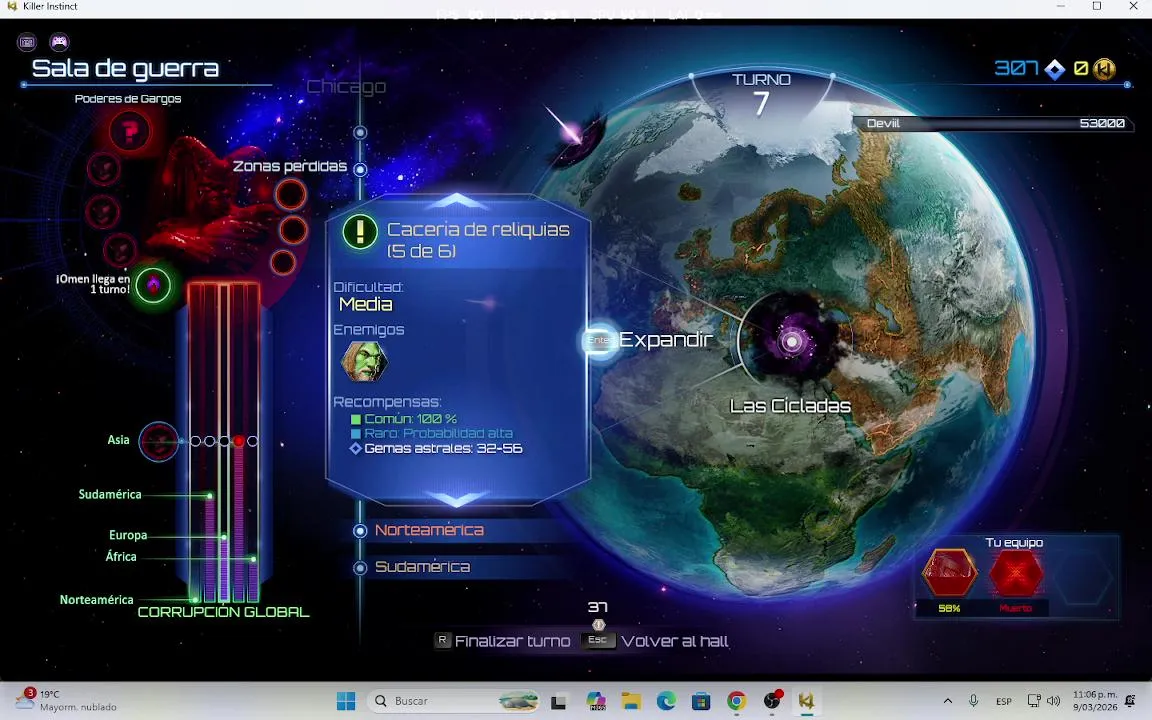Click the Raro Probabilidad alta reward line
Viewport: 1152px width, 720px height.
point(432,433)
